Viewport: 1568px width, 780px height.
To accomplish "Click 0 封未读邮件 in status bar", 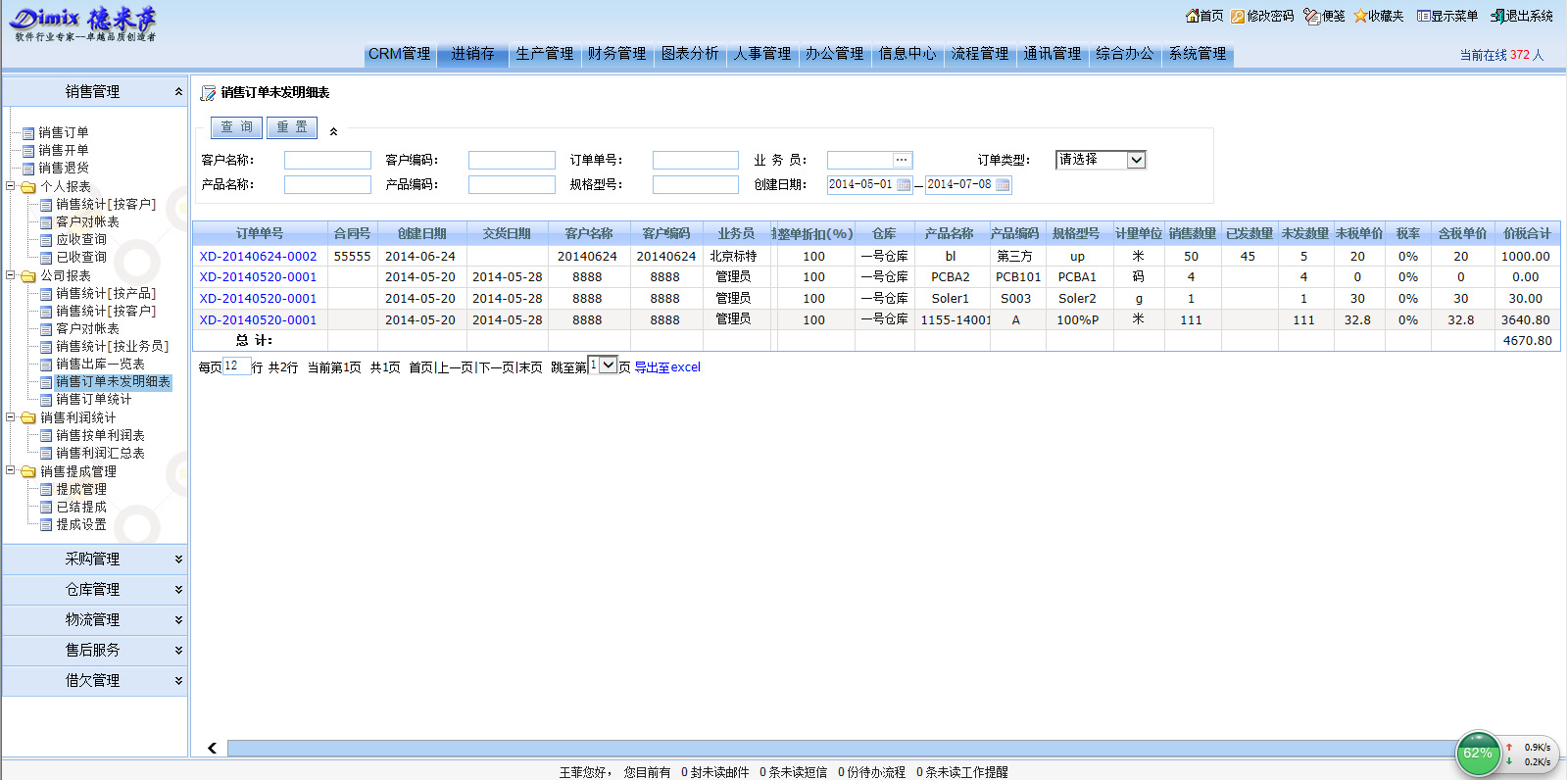I will (715, 772).
